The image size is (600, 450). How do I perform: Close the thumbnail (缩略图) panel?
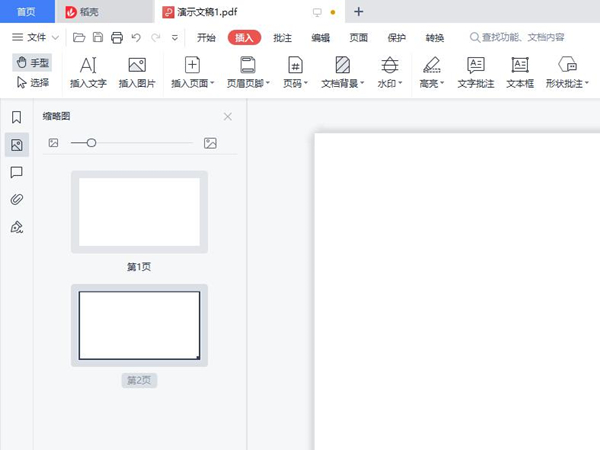pos(227,117)
